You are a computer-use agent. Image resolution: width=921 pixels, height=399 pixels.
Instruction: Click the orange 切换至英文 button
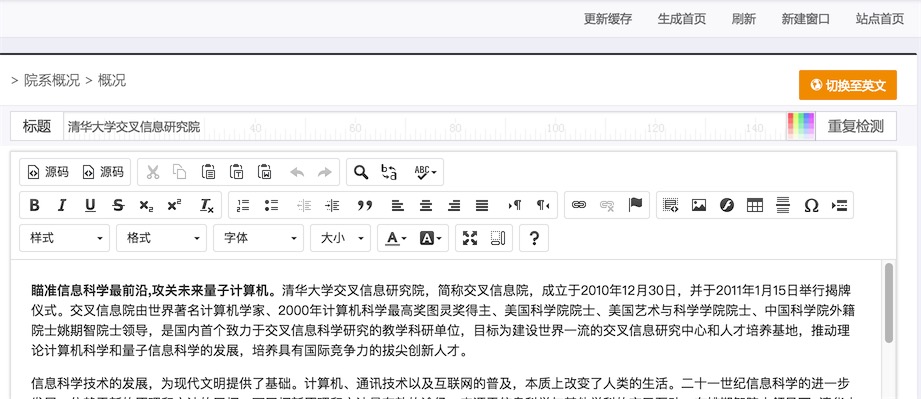pos(848,85)
